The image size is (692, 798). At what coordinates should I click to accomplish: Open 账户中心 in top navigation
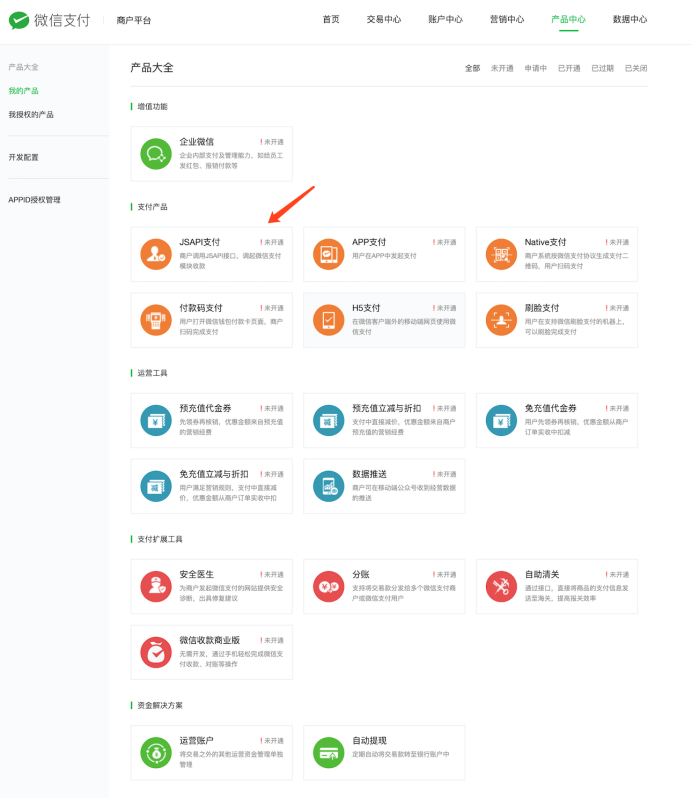tap(446, 19)
